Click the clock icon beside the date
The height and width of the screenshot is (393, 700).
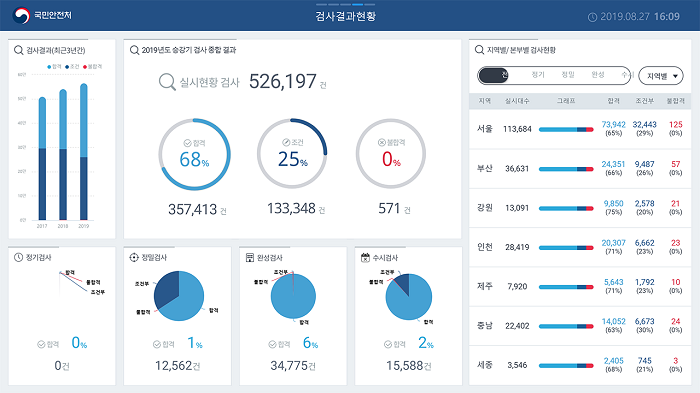(592, 17)
